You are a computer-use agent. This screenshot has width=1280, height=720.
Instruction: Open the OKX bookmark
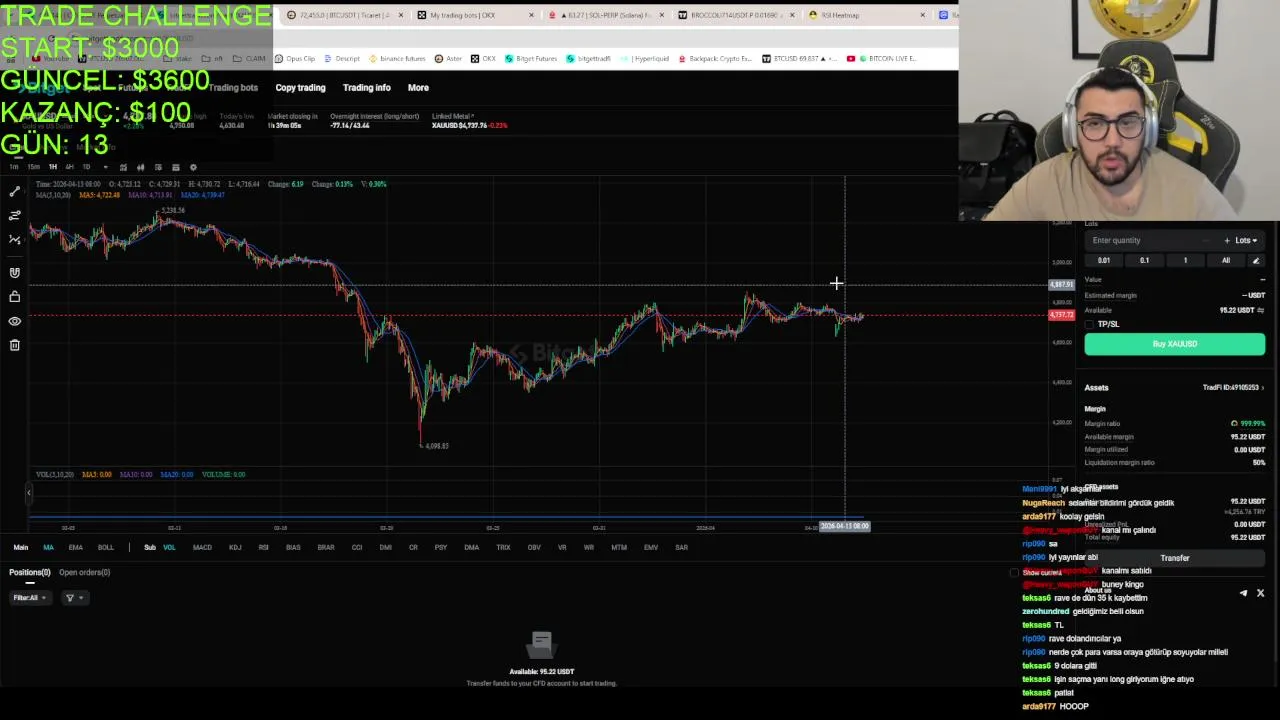(483, 59)
